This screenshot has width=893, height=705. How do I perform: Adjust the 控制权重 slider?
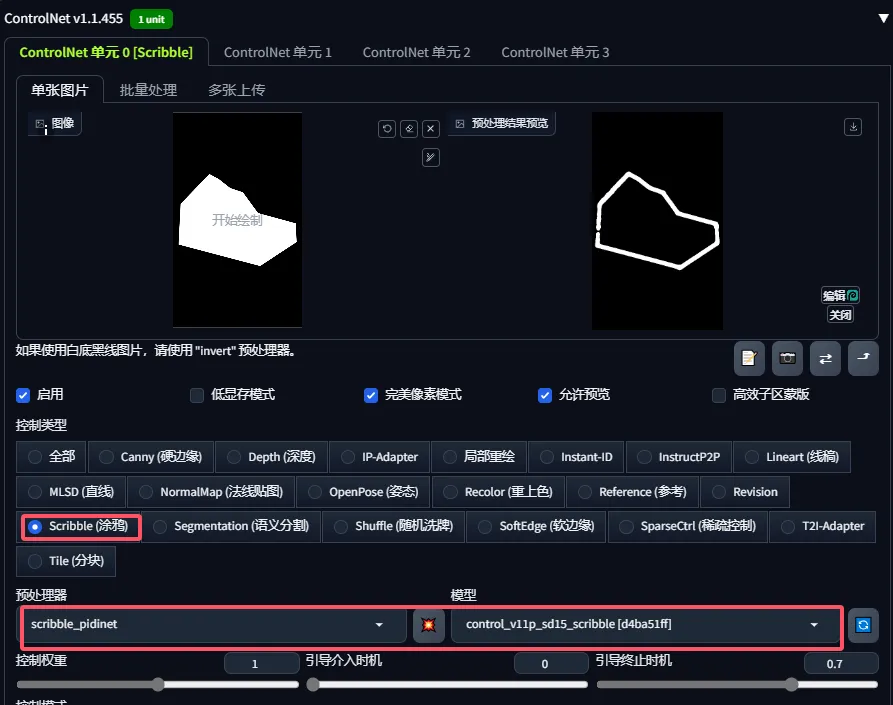(x=158, y=684)
